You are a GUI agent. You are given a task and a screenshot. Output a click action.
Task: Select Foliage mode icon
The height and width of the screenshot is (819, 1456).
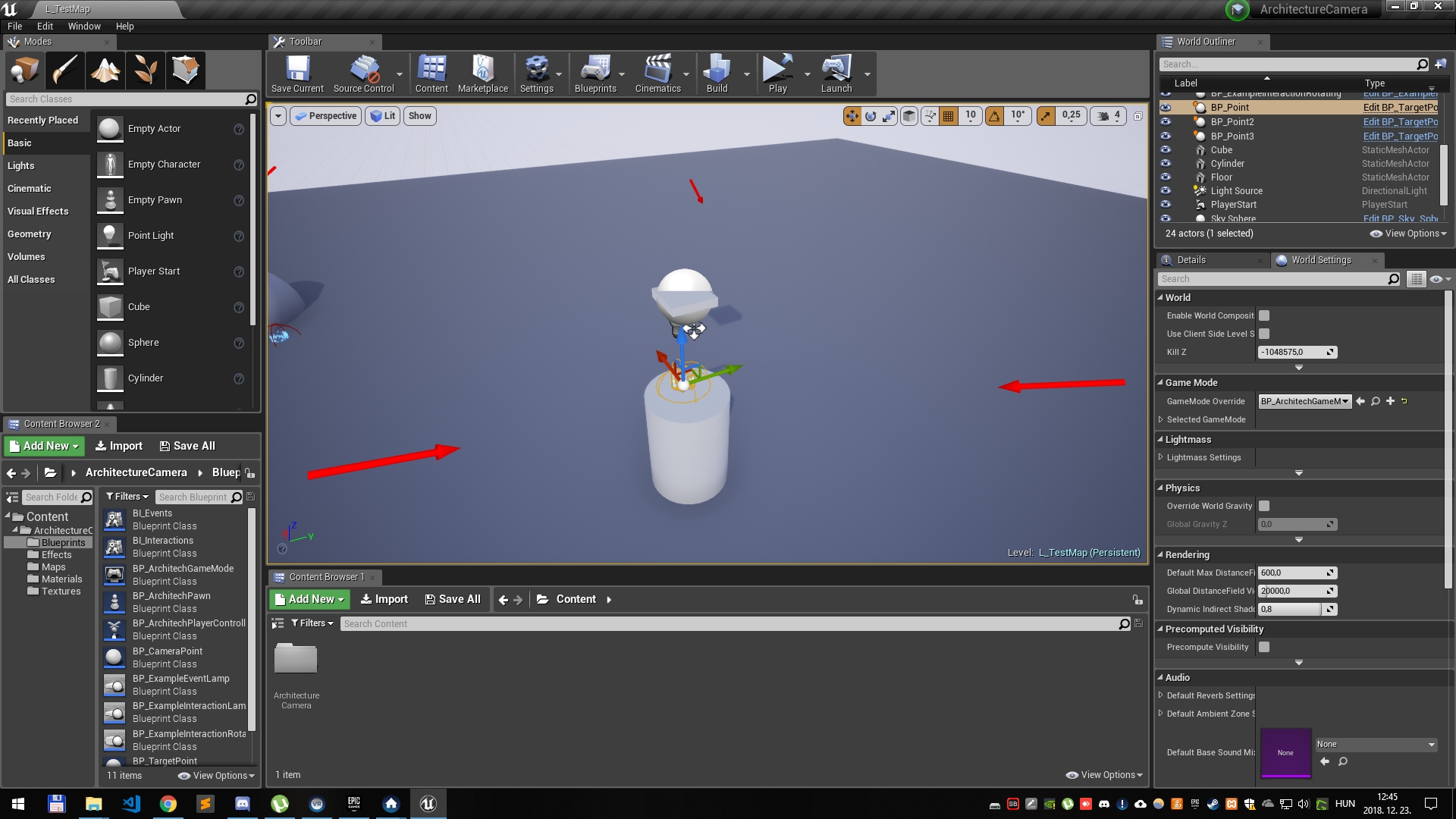pos(146,70)
